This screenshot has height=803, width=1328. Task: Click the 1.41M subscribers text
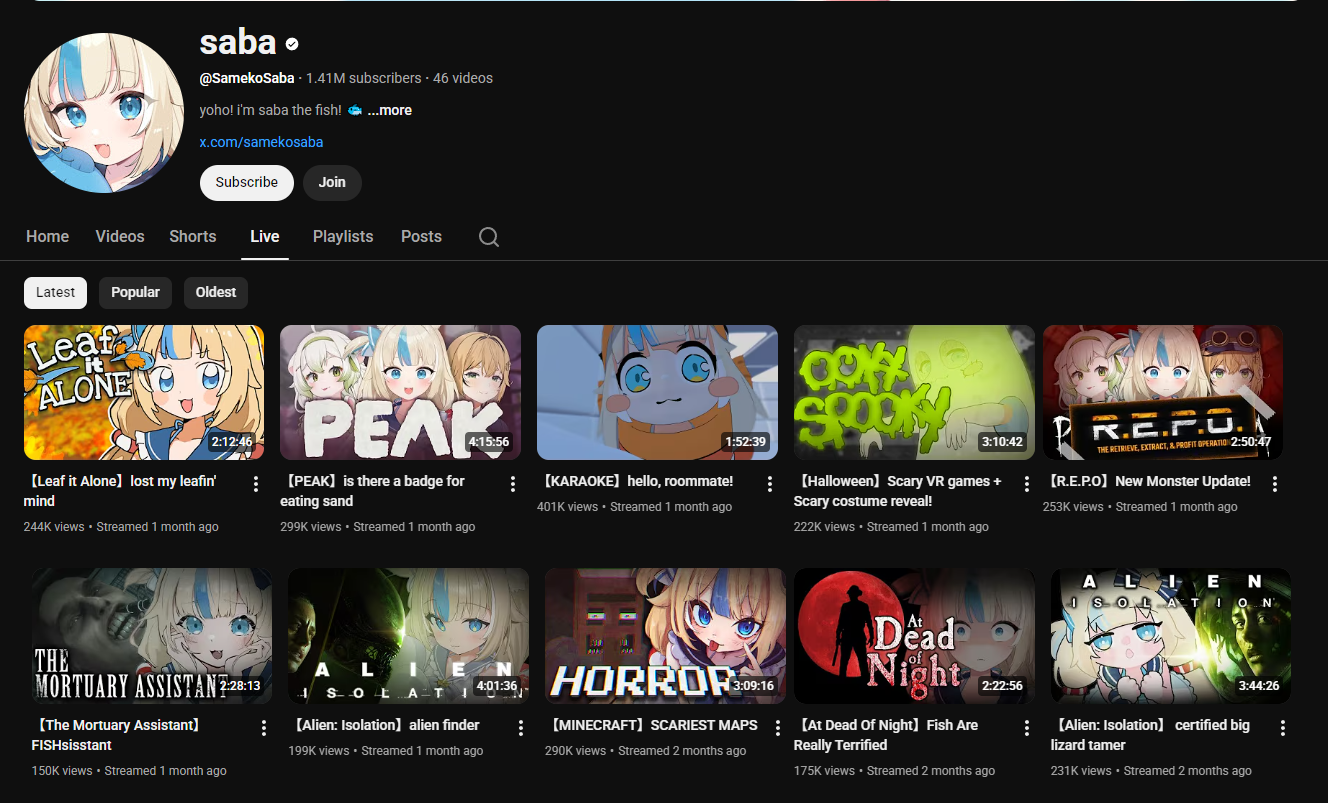pos(364,78)
